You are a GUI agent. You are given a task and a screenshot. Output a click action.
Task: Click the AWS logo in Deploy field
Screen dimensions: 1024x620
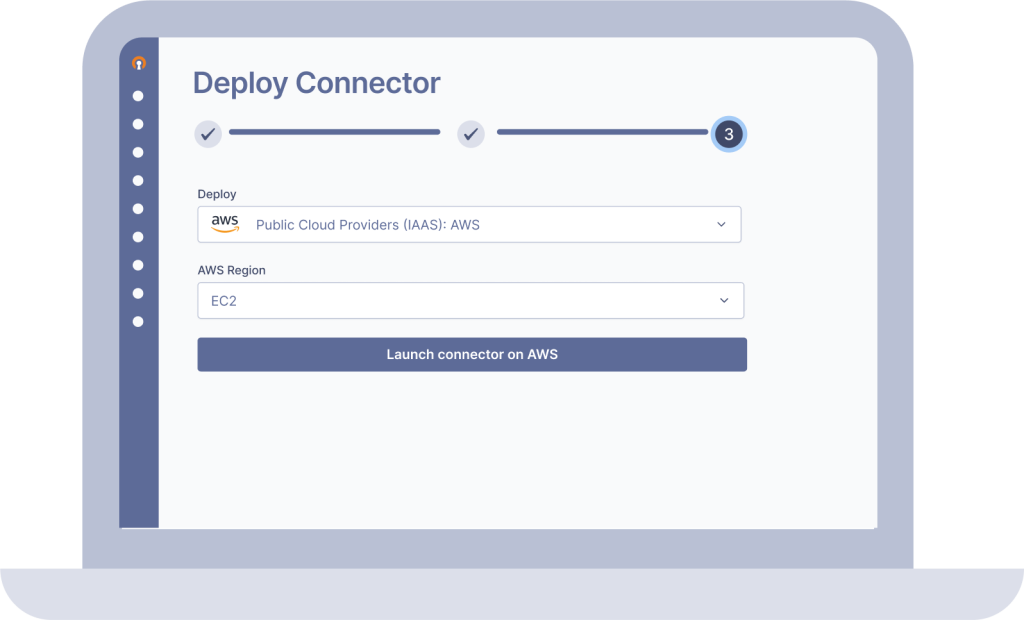[225, 224]
